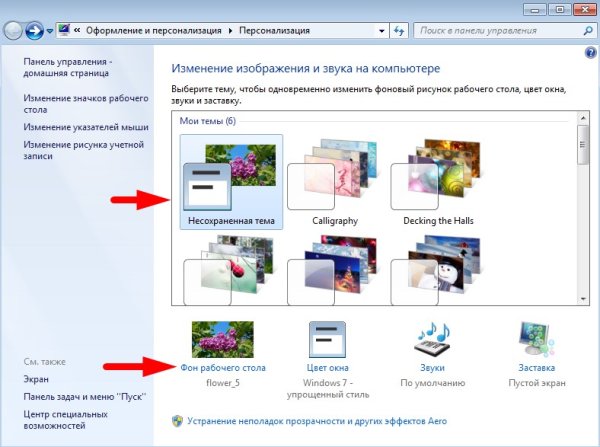Click the themes list scroll up arrow
Image resolution: width=600 pixels, height=447 pixels.
pos(583,118)
